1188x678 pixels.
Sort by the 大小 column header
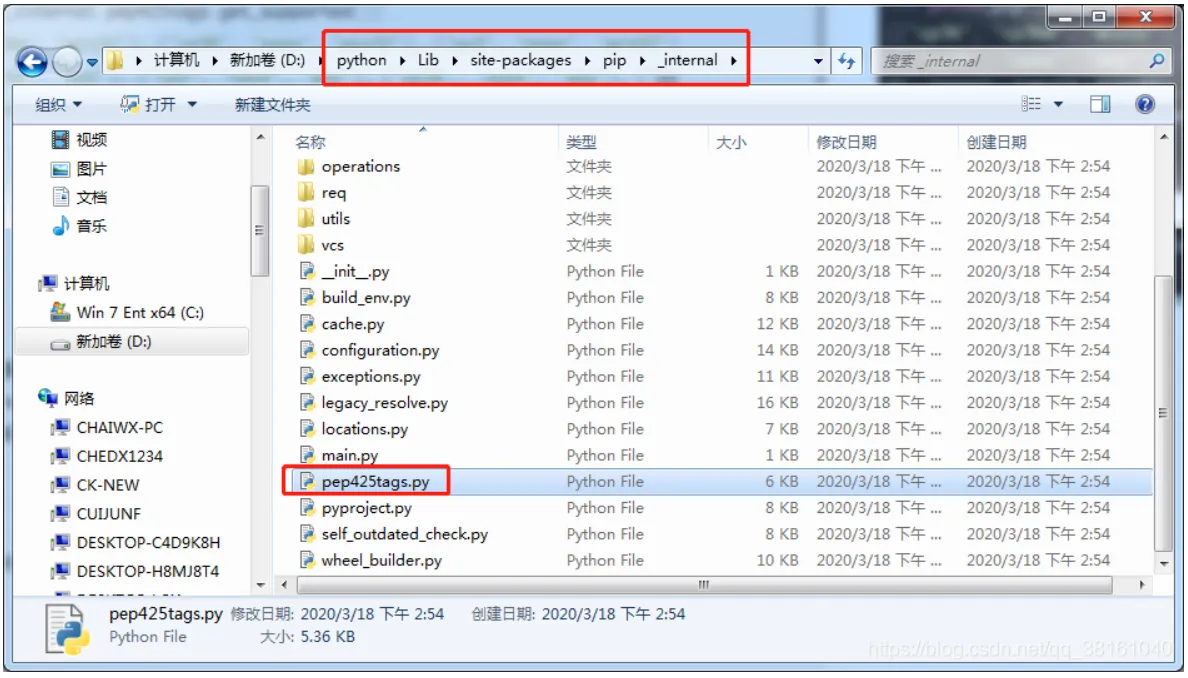(x=731, y=142)
